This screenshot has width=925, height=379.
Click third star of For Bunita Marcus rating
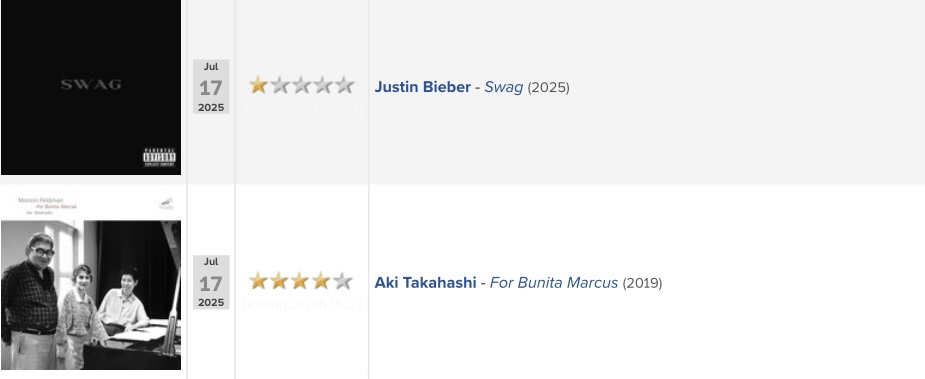[300, 280]
